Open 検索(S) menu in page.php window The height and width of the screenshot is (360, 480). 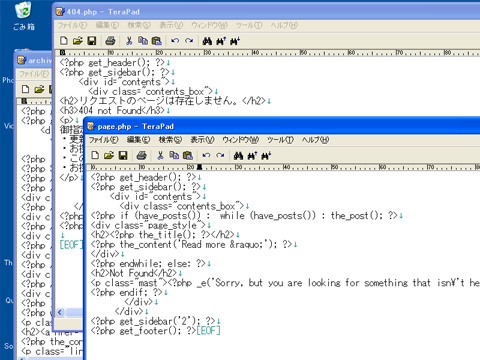170,140
